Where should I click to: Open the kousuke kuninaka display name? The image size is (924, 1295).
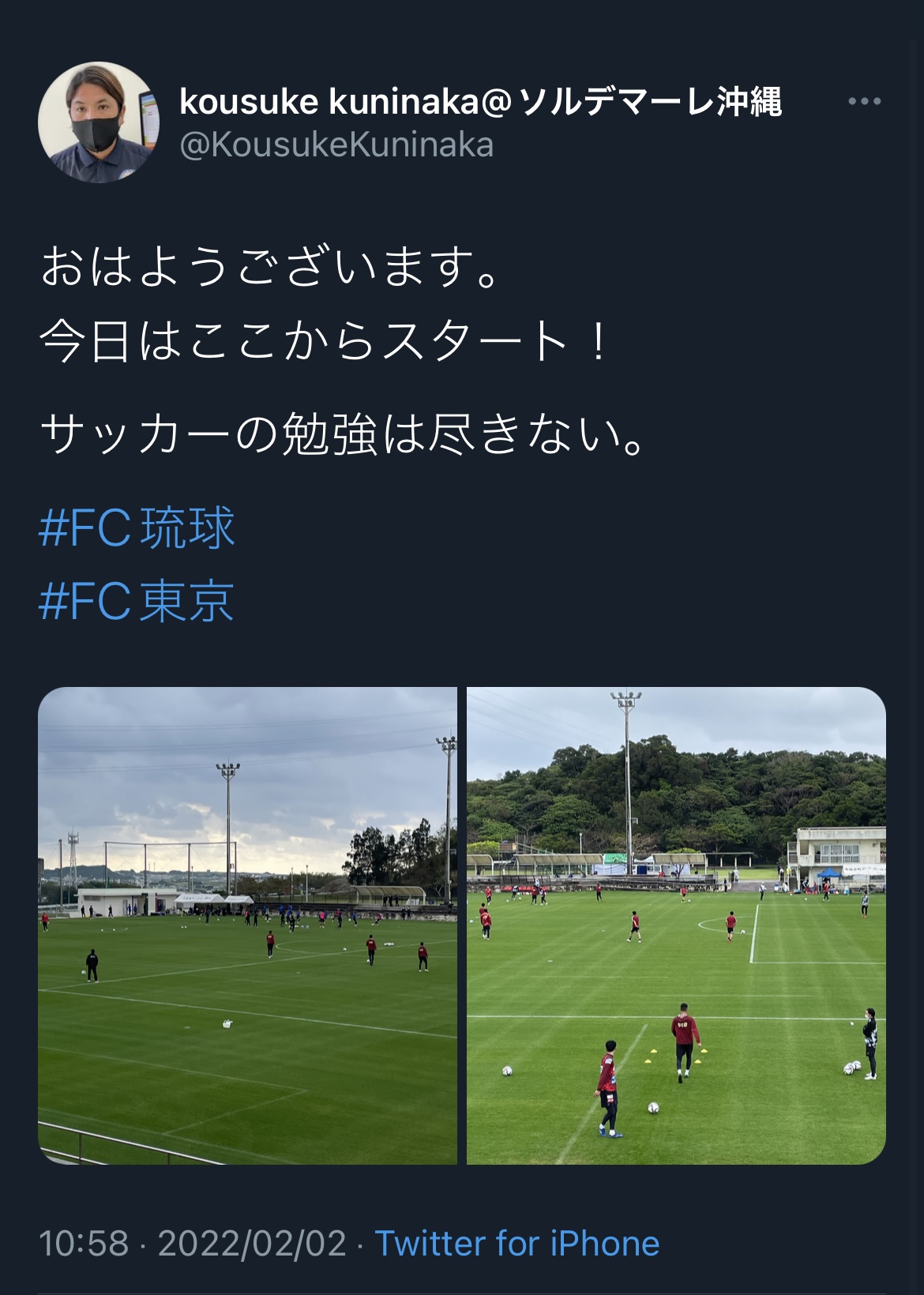pos(340,102)
